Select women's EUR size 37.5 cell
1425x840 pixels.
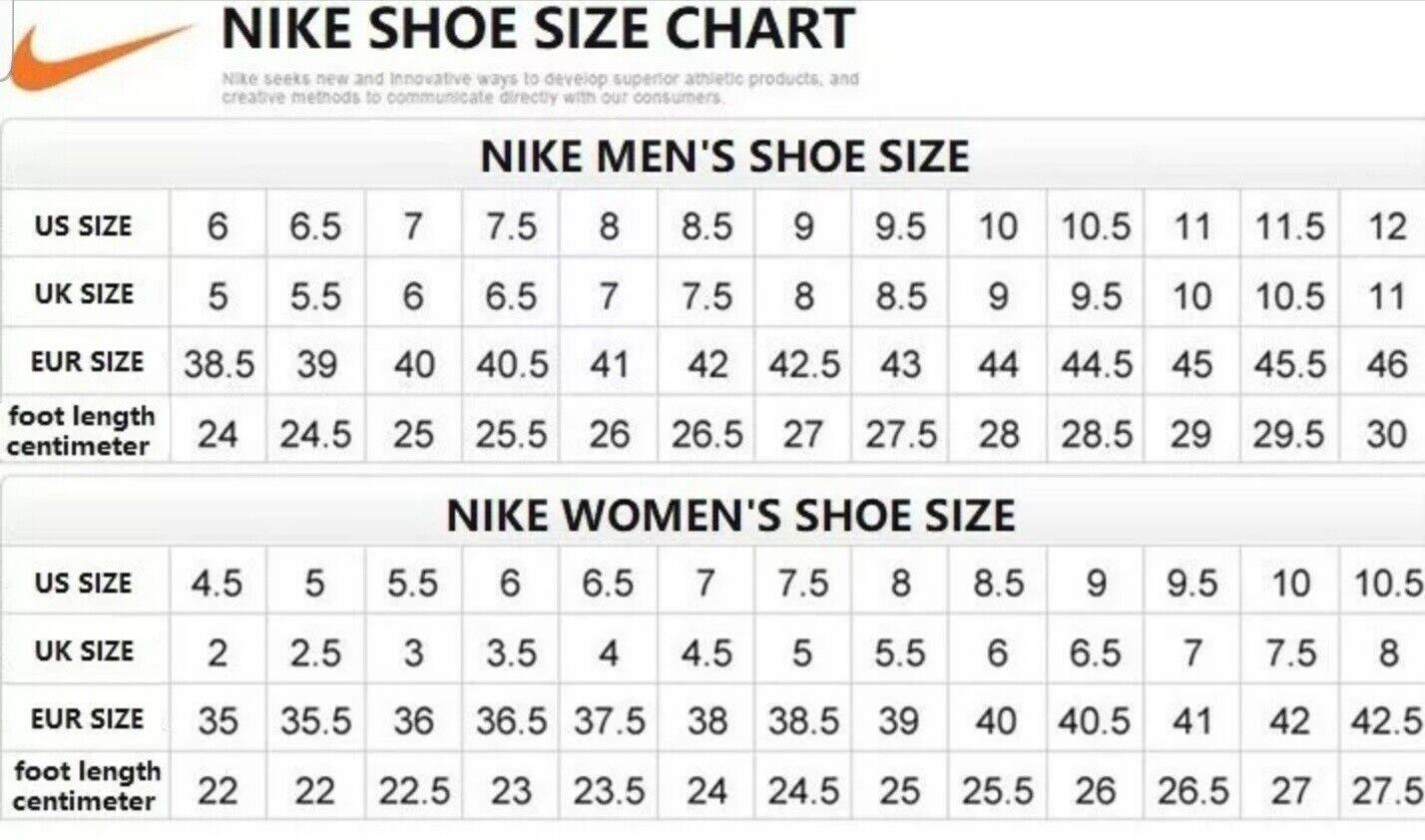[x=609, y=720]
